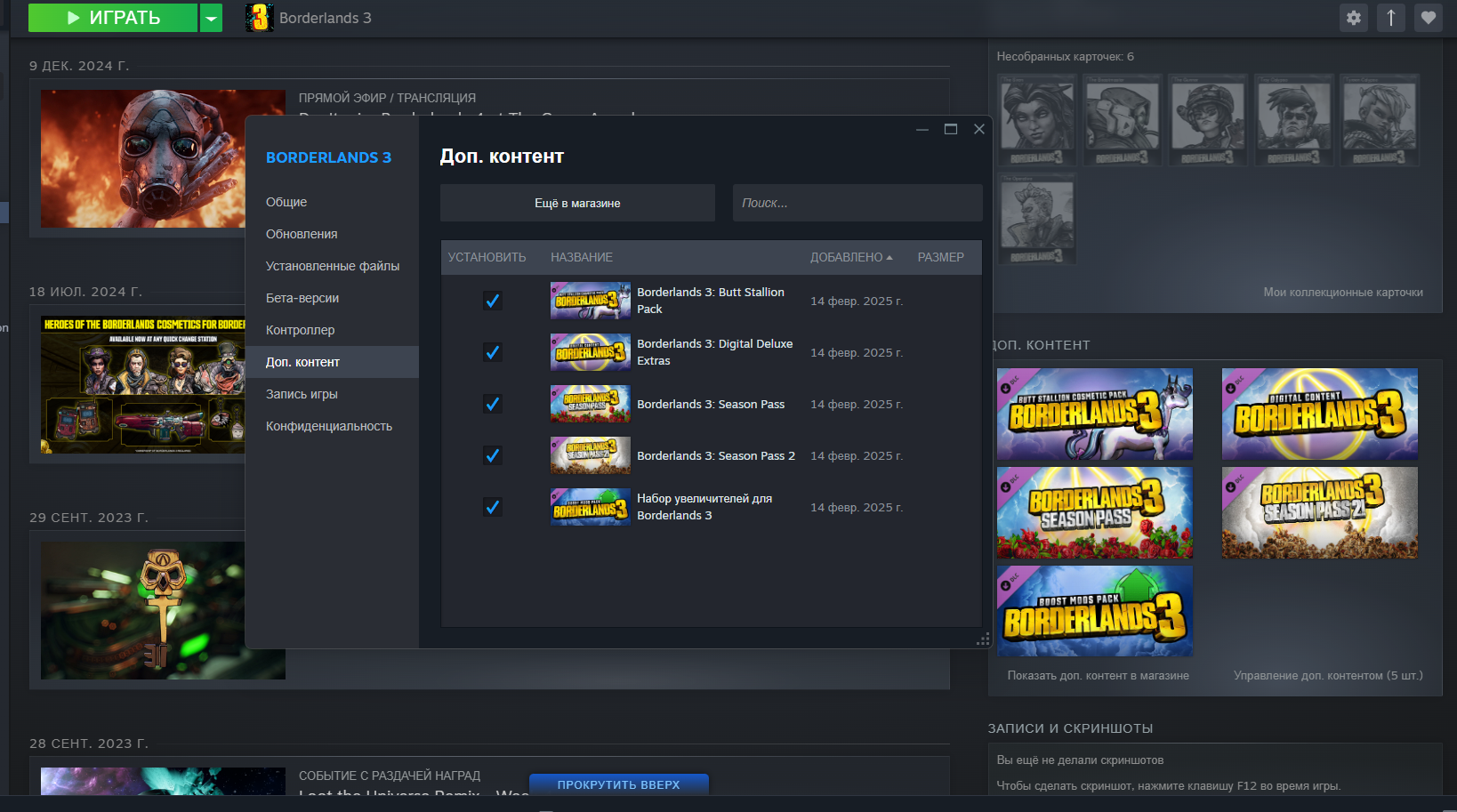This screenshot has width=1457, height=812.
Task: Click Borderlands 3 game icon in header
Action: pos(259,18)
